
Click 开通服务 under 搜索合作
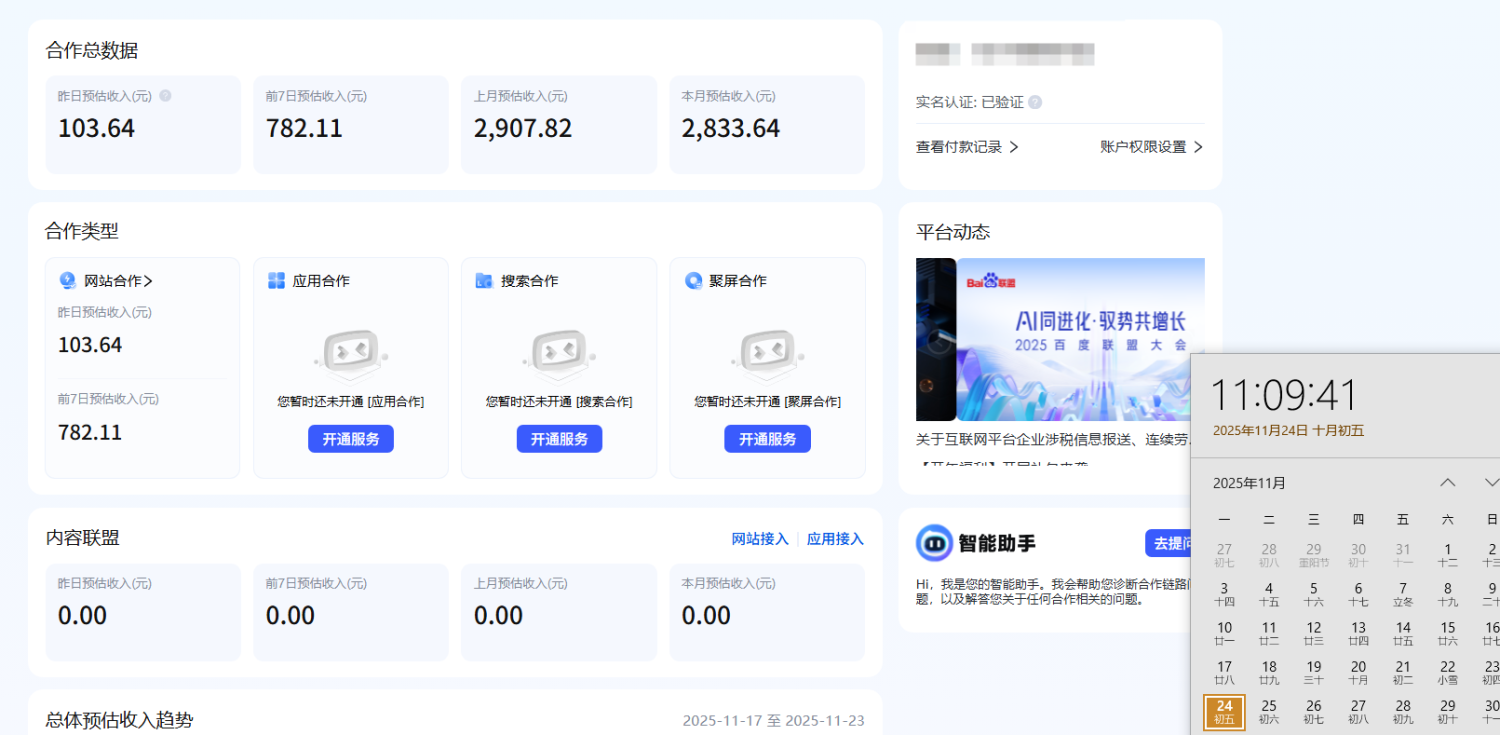[x=559, y=438]
